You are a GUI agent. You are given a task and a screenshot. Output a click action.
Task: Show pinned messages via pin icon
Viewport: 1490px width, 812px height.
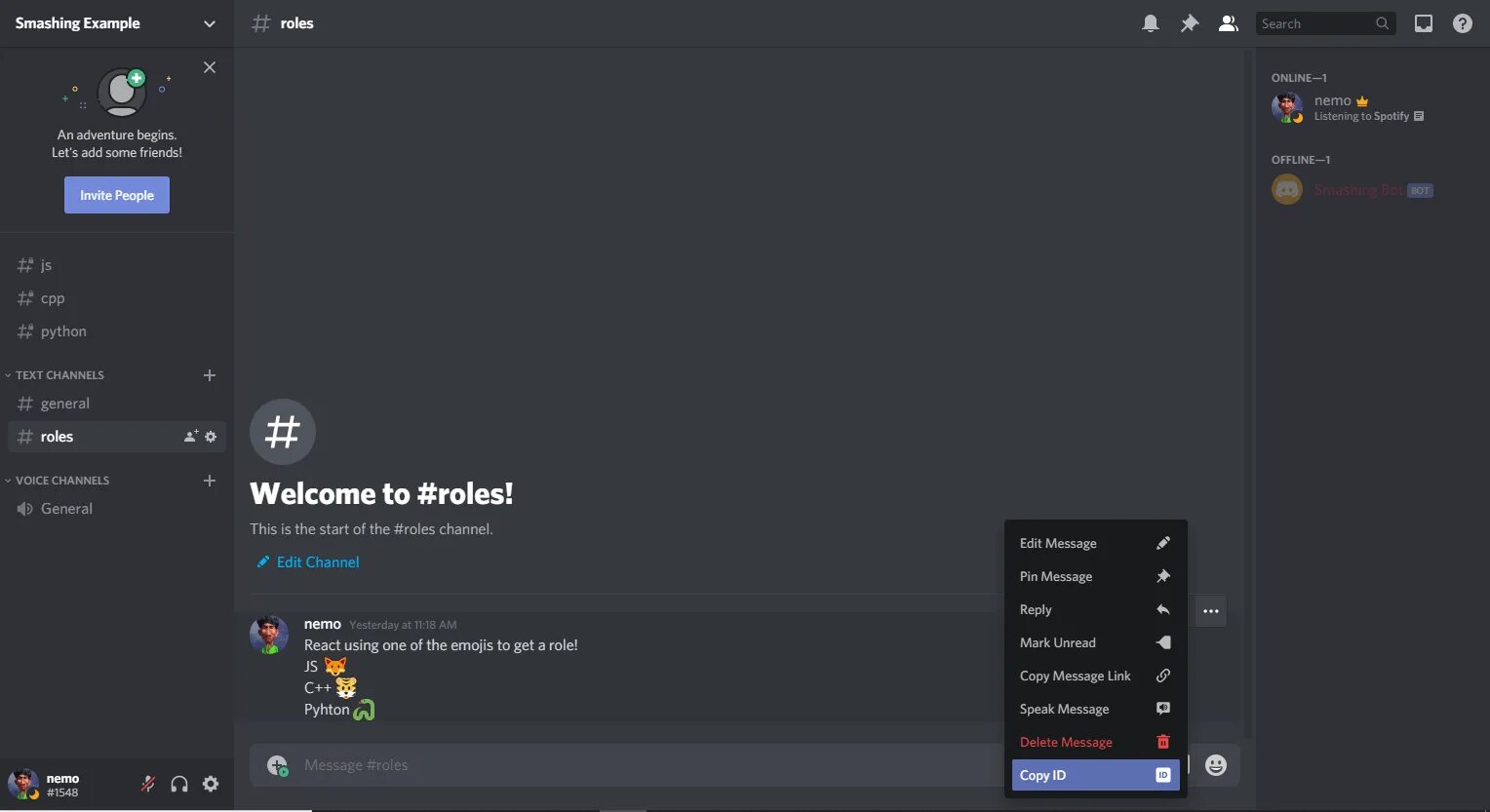click(1190, 23)
